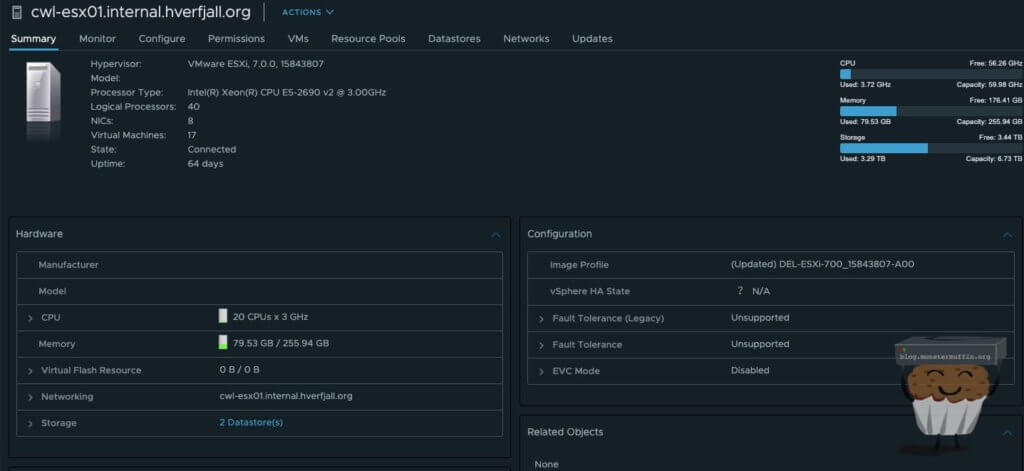Click the CPU usage icon in Hardware
Image resolution: width=1024 pixels, height=471 pixels.
223,316
